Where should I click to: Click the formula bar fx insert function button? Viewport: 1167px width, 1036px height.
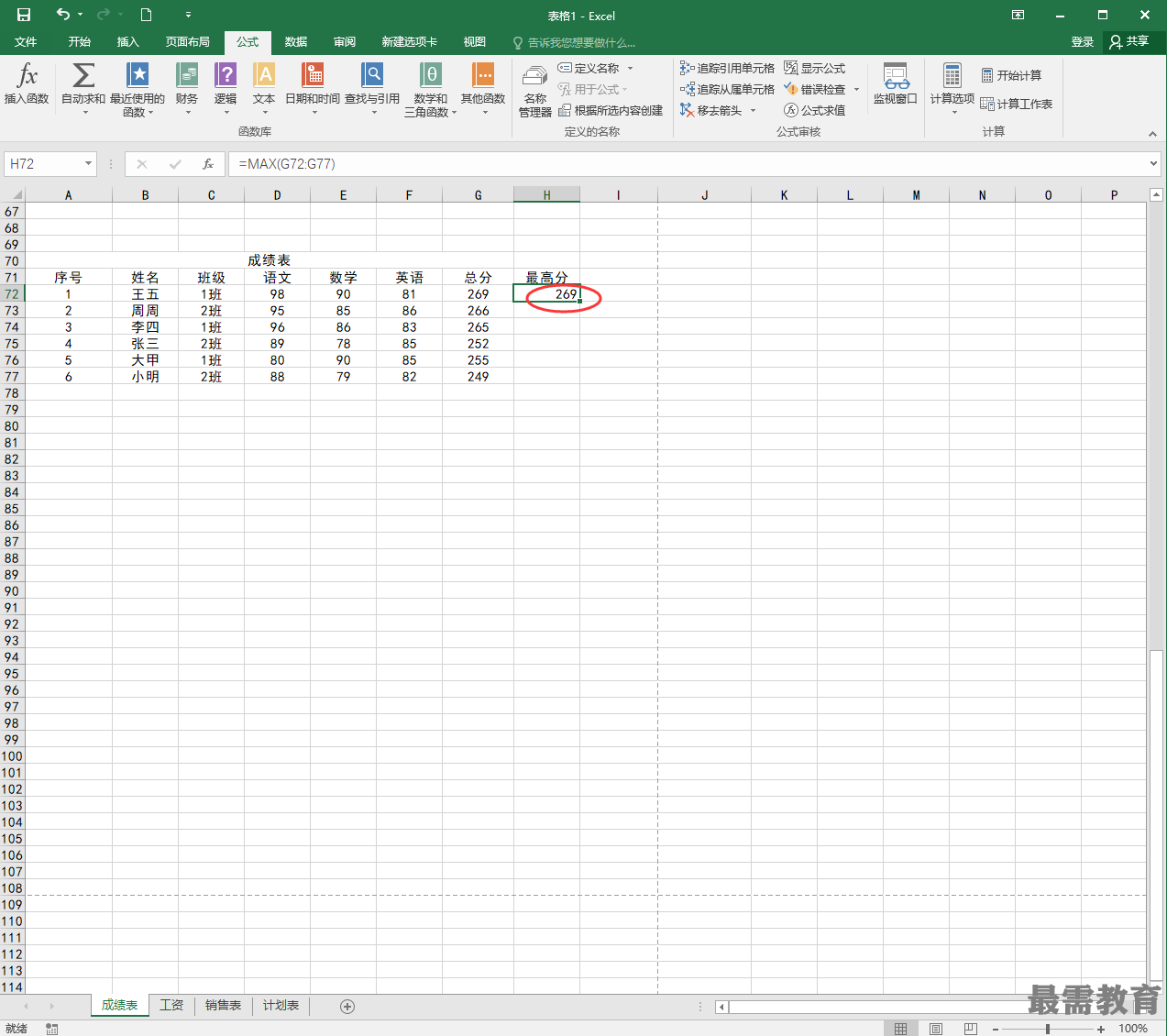208,164
